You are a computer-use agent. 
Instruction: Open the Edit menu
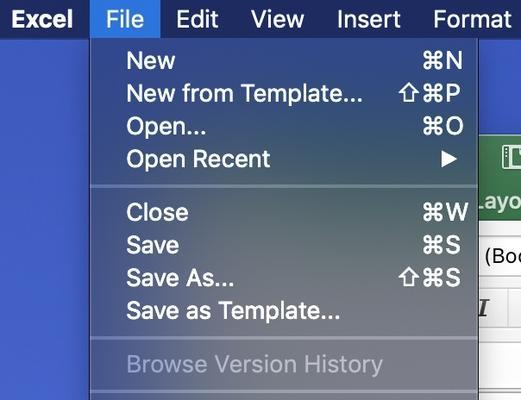(x=197, y=19)
